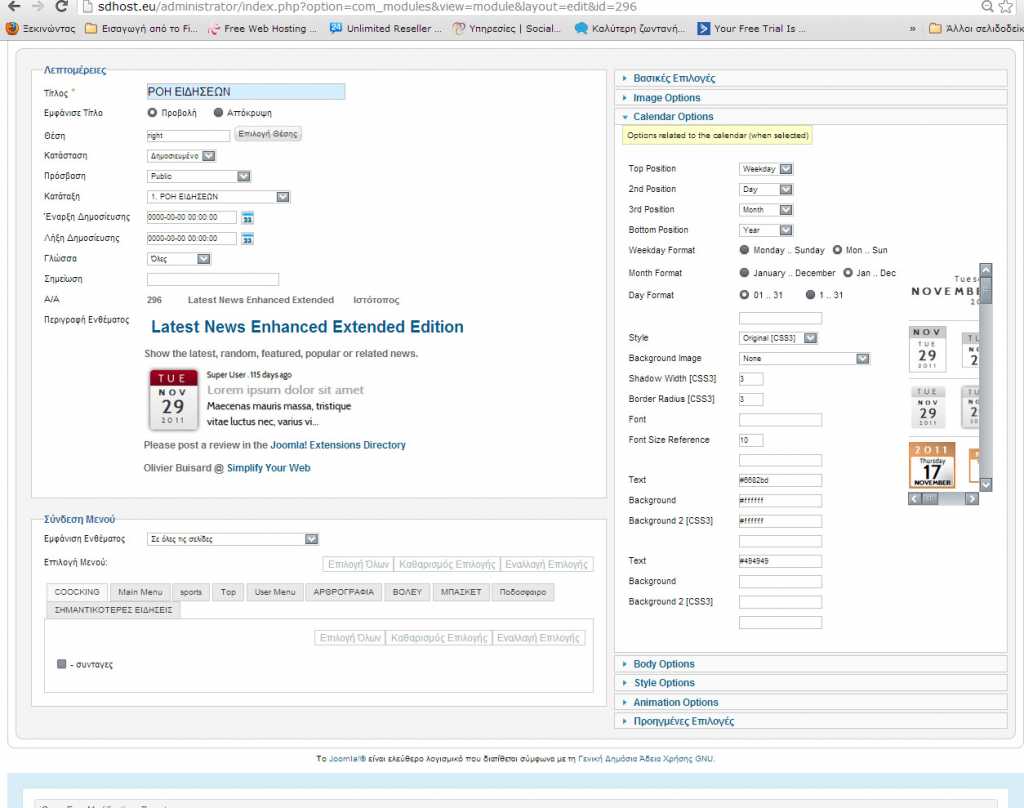Open the finish publishing date calendar picker
The image size is (1024, 808).
pyautogui.click(x=247, y=239)
